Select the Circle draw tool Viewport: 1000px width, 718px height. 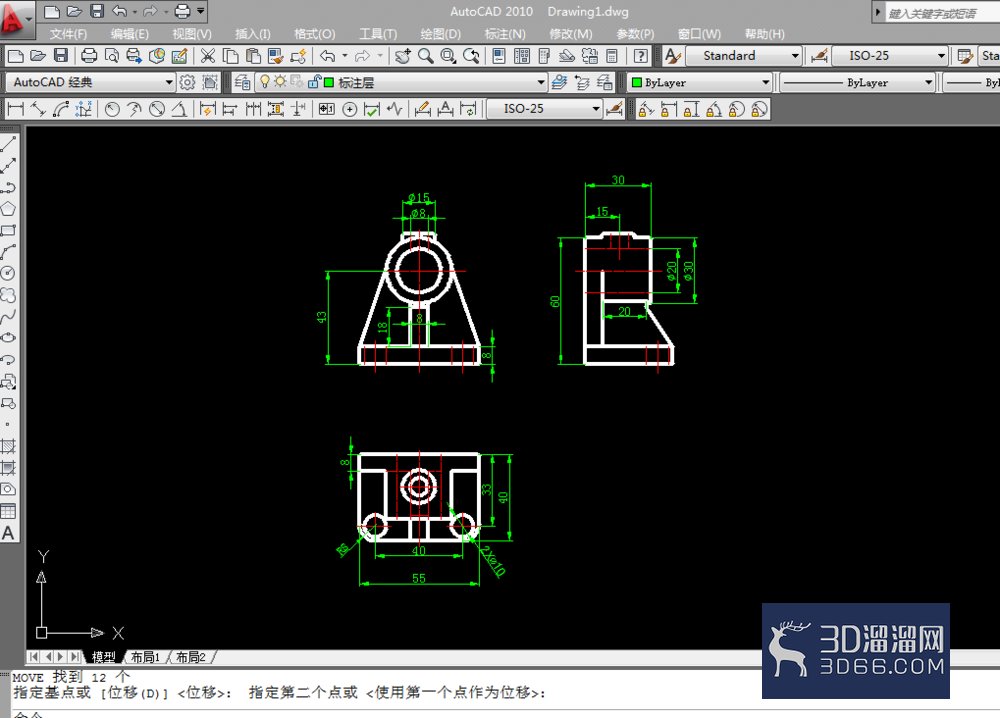(8, 274)
